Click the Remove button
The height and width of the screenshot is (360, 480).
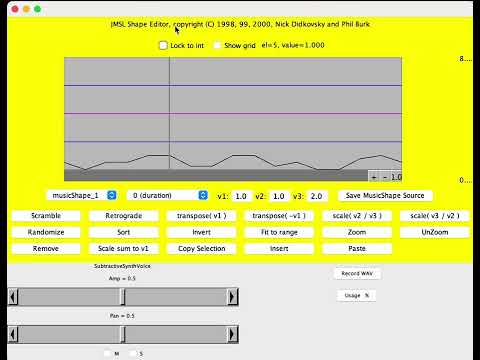pyautogui.click(x=46, y=248)
